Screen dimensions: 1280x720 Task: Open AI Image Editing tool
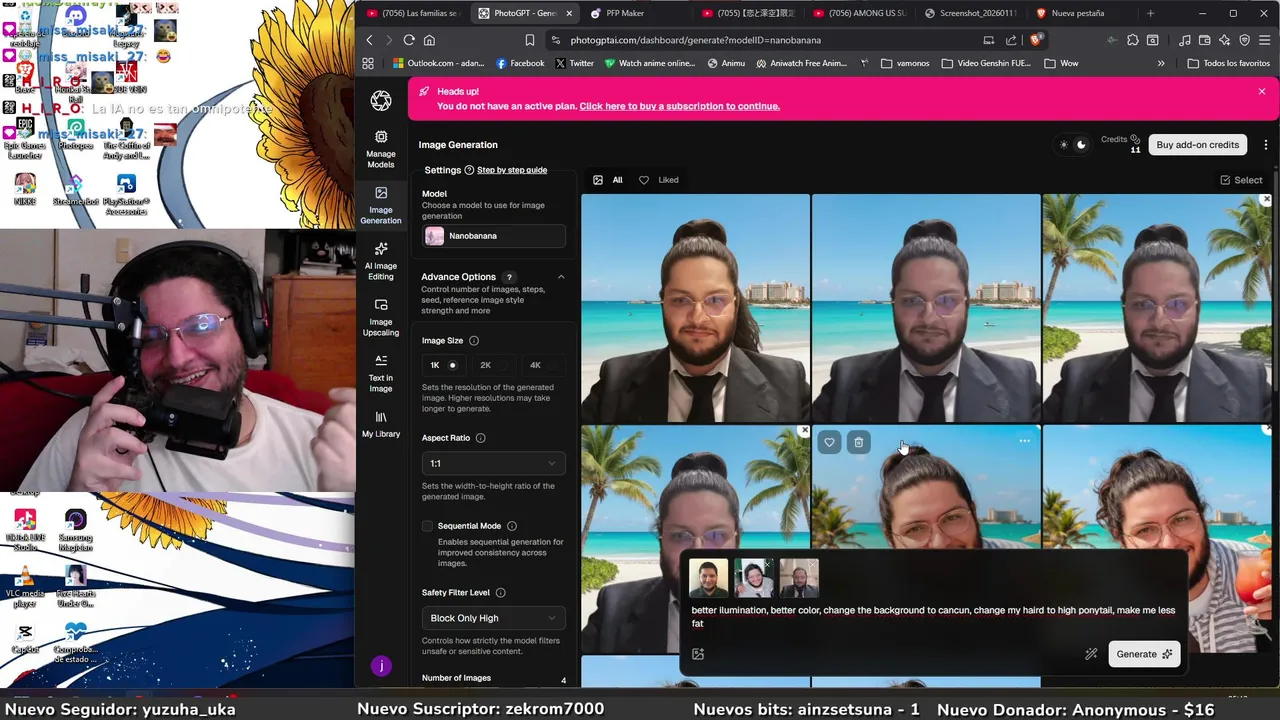380,260
